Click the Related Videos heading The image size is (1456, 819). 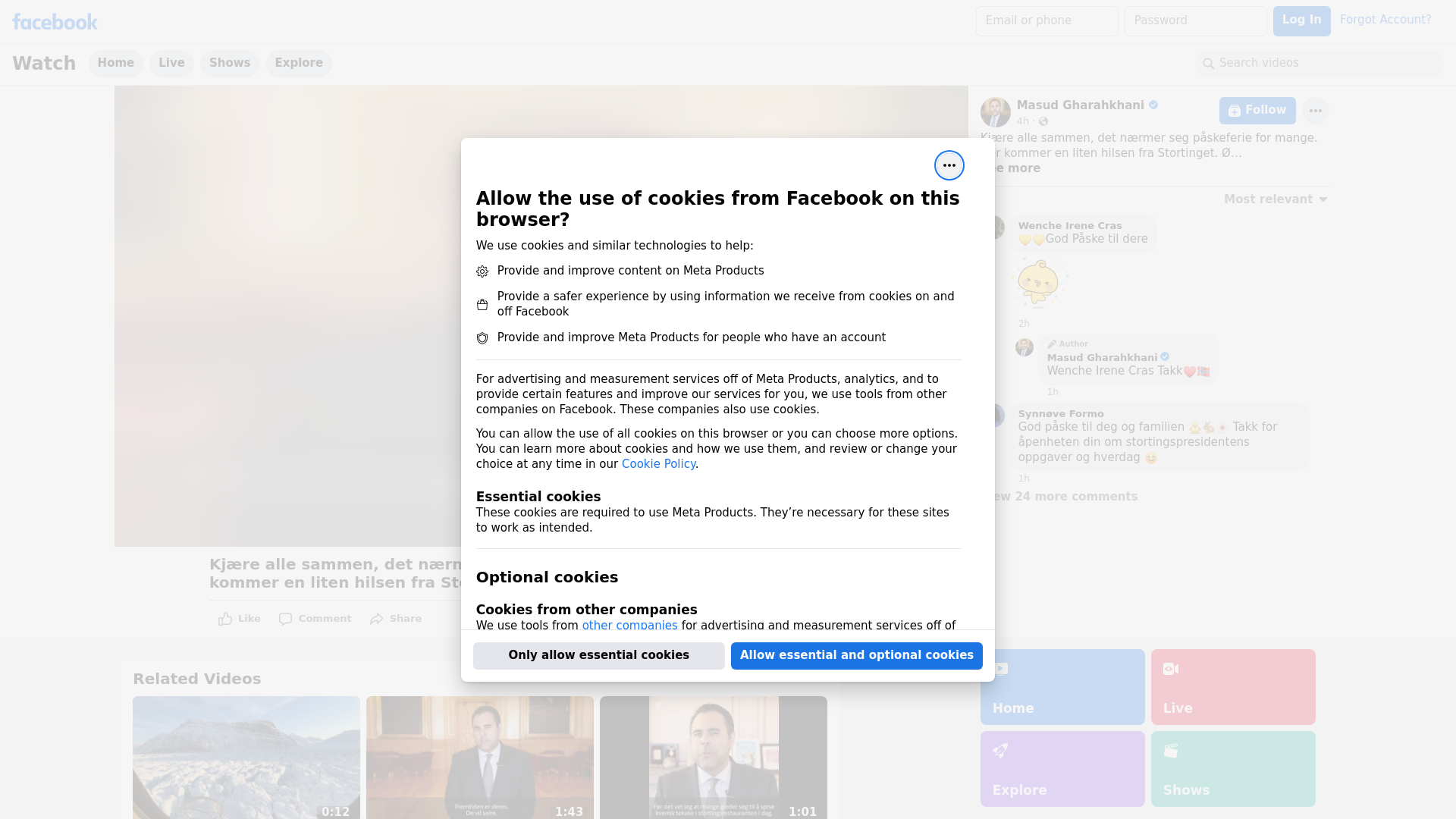pos(197,679)
